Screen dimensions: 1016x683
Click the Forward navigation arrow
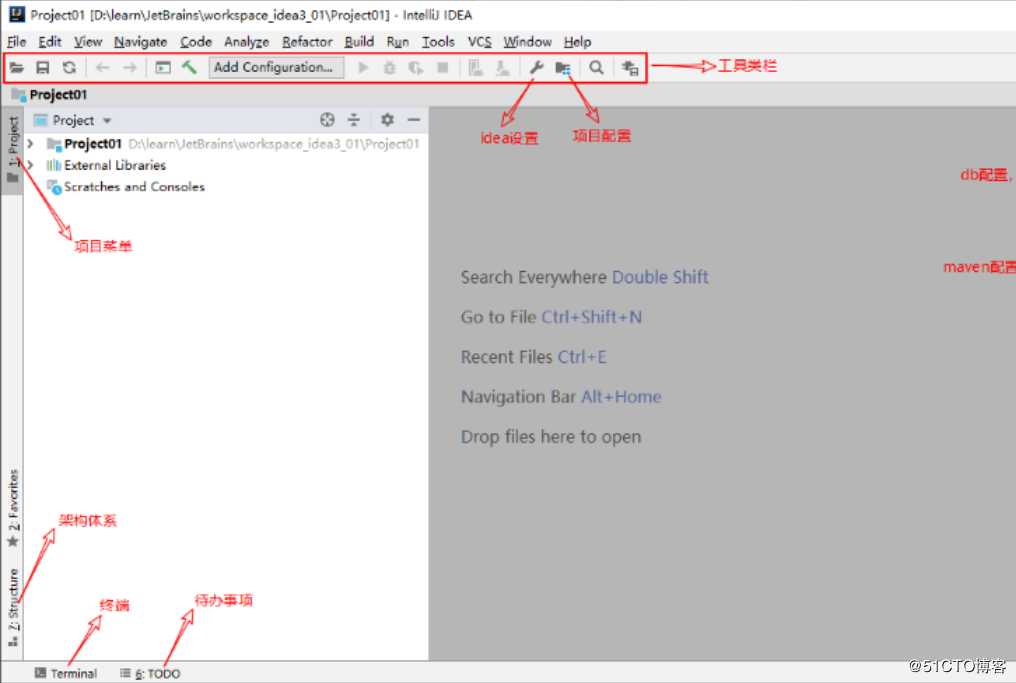point(130,67)
